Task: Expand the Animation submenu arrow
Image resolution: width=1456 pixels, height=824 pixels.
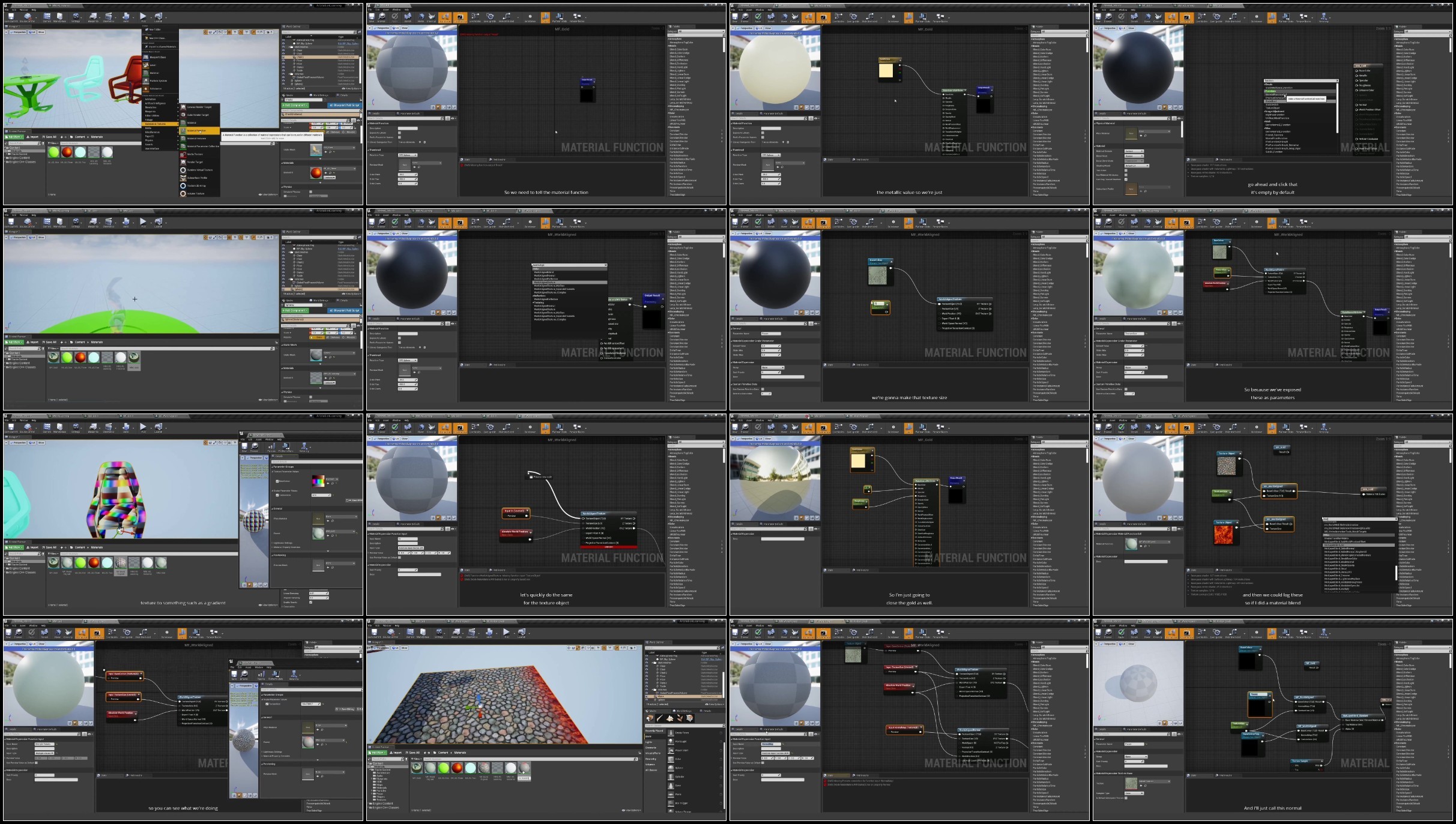Action: [178, 99]
